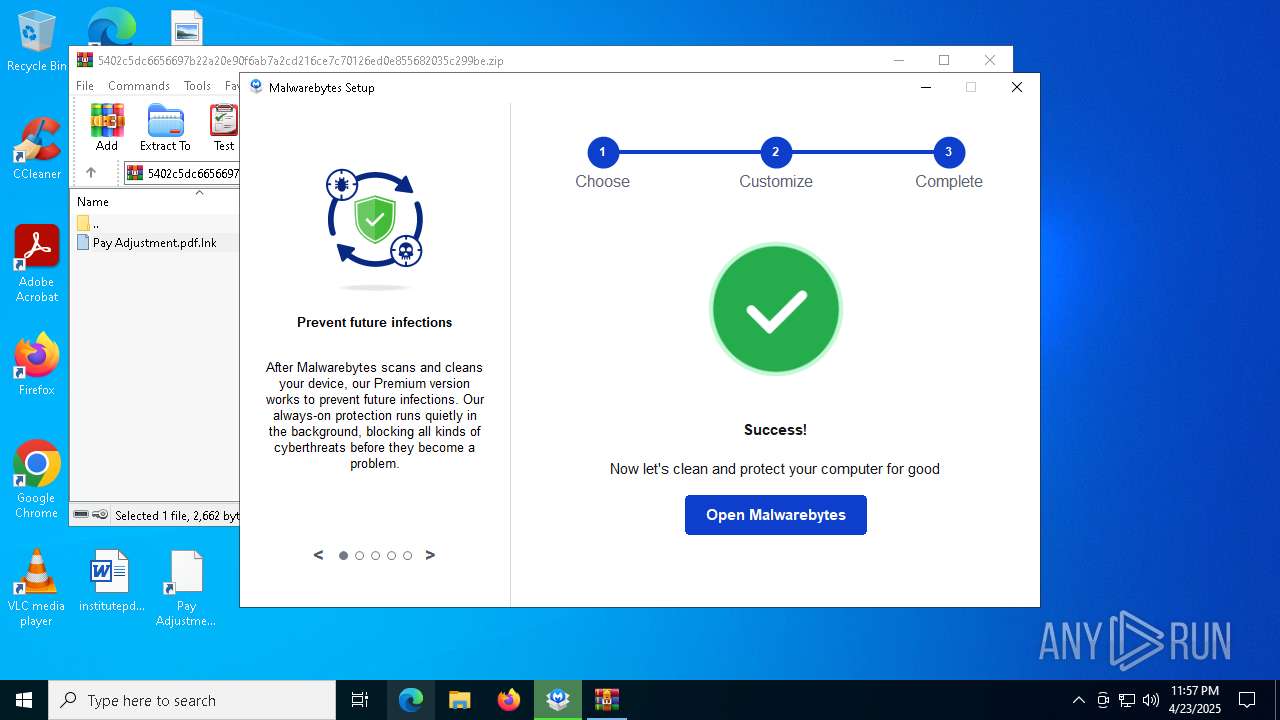The height and width of the screenshot is (720, 1280).
Task: Click WinRAR Extract To toolbar icon
Action: [x=165, y=127]
